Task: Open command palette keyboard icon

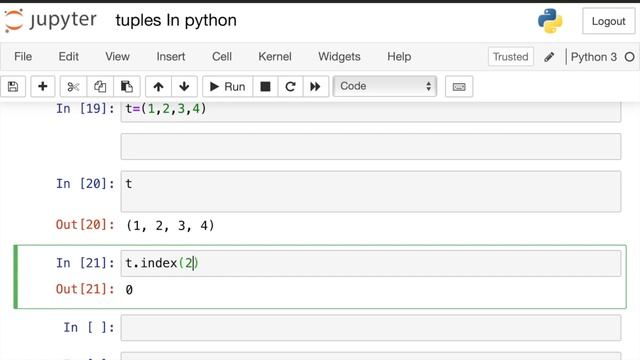Action: (x=459, y=87)
